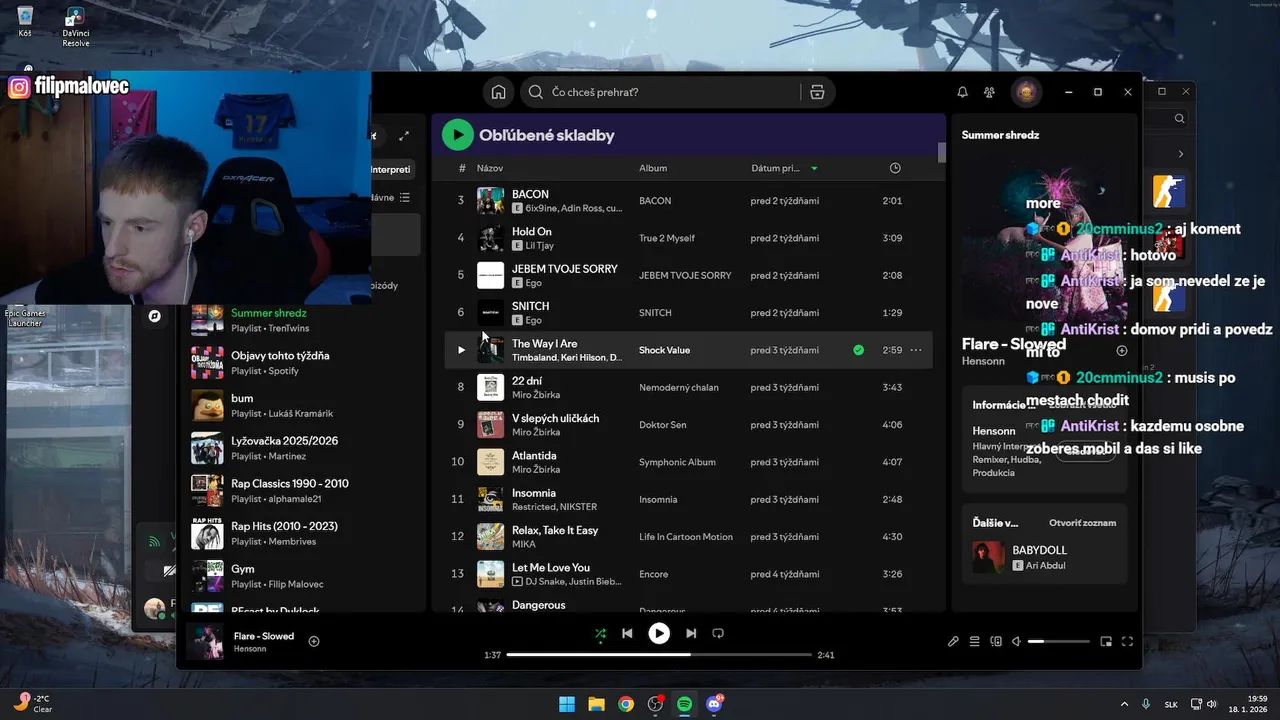
Task: Sort by Názov column header
Action: click(490, 168)
